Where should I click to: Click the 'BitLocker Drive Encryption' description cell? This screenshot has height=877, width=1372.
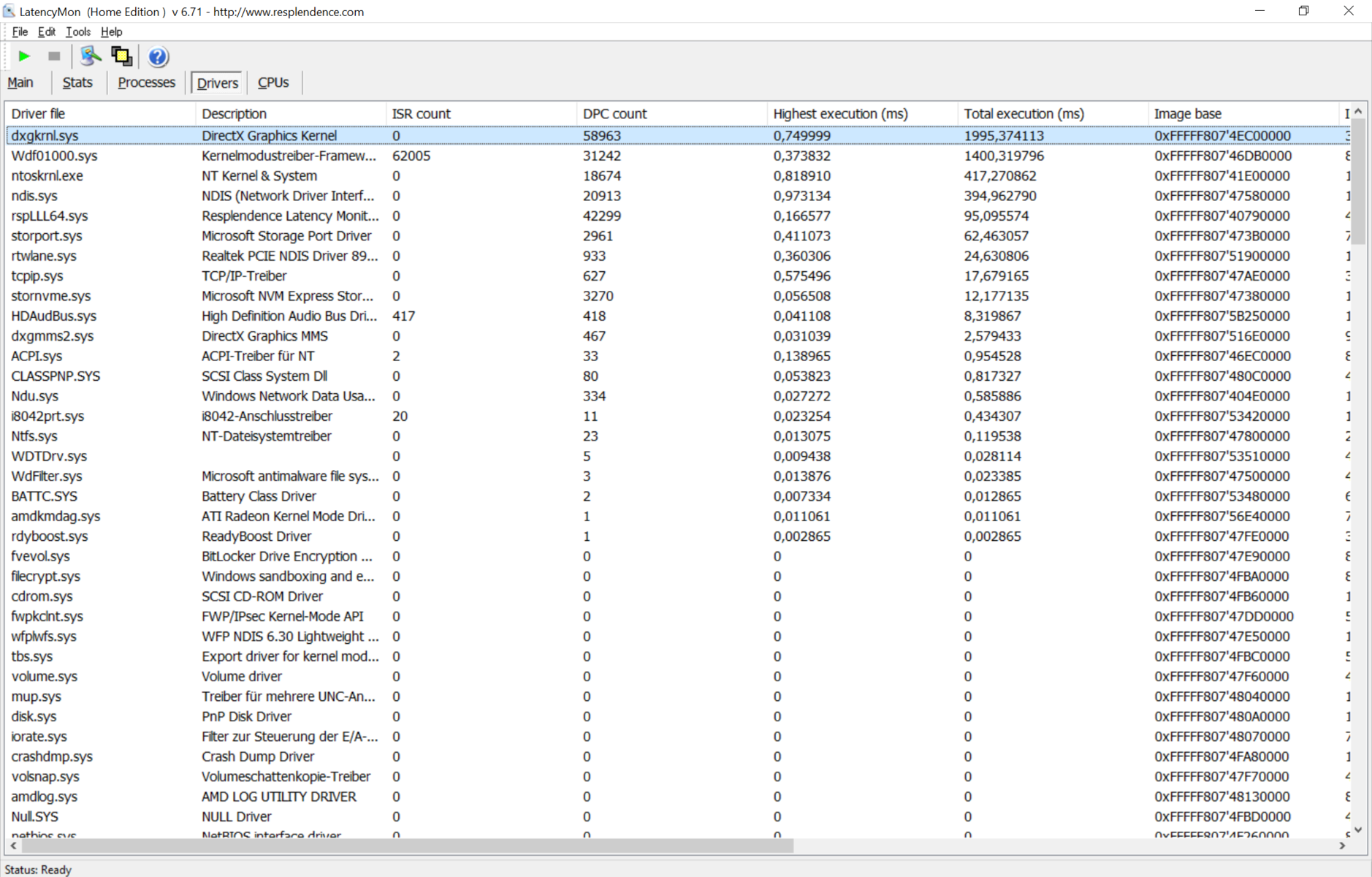(x=286, y=556)
